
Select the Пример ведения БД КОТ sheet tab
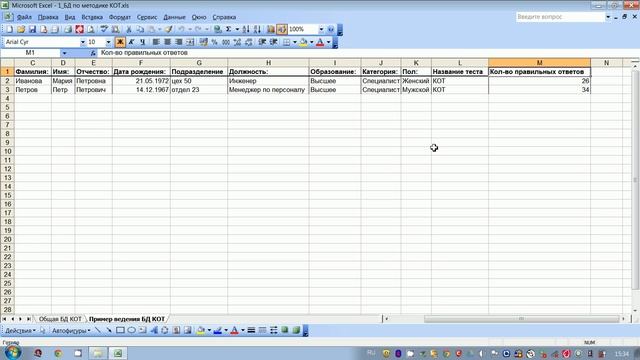[x=127, y=319]
